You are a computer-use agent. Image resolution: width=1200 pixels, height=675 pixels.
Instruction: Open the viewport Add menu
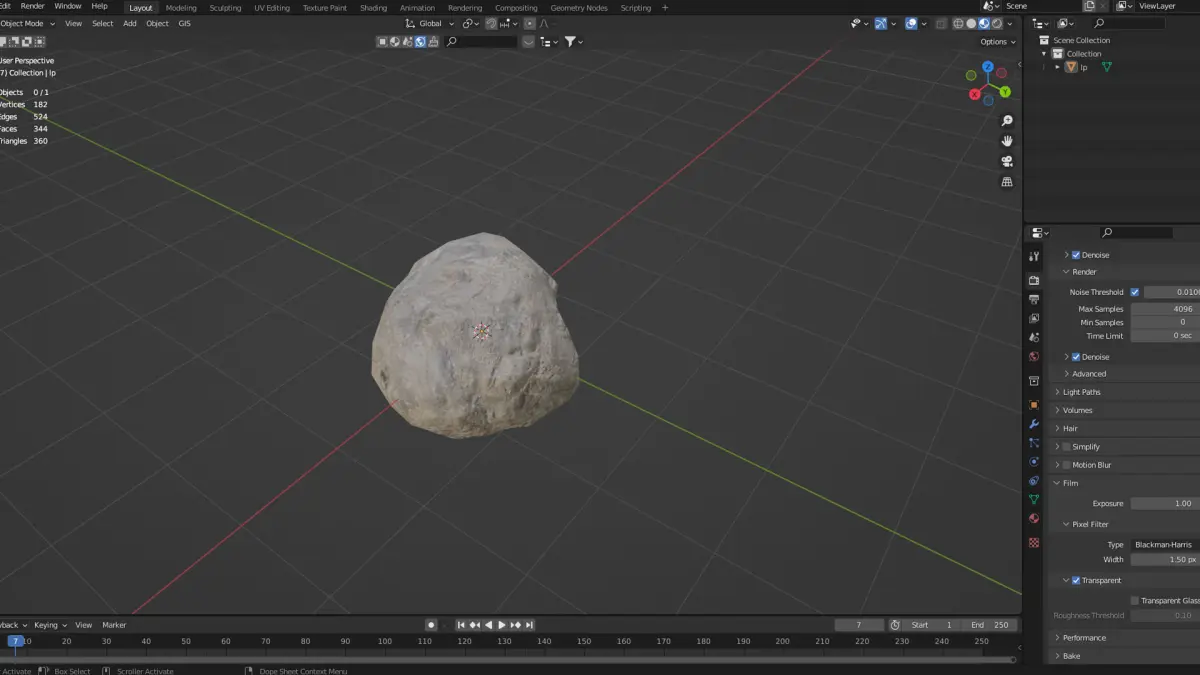(130, 24)
